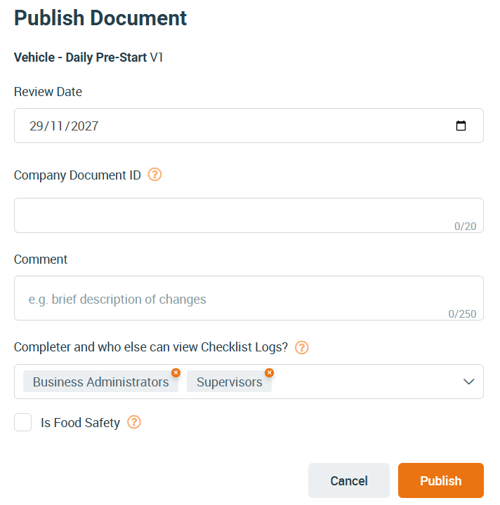The height and width of the screenshot is (505, 500).
Task: Click the Vehicle - Daily Pre-Start V1 title
Action: (x=88, y=57)
